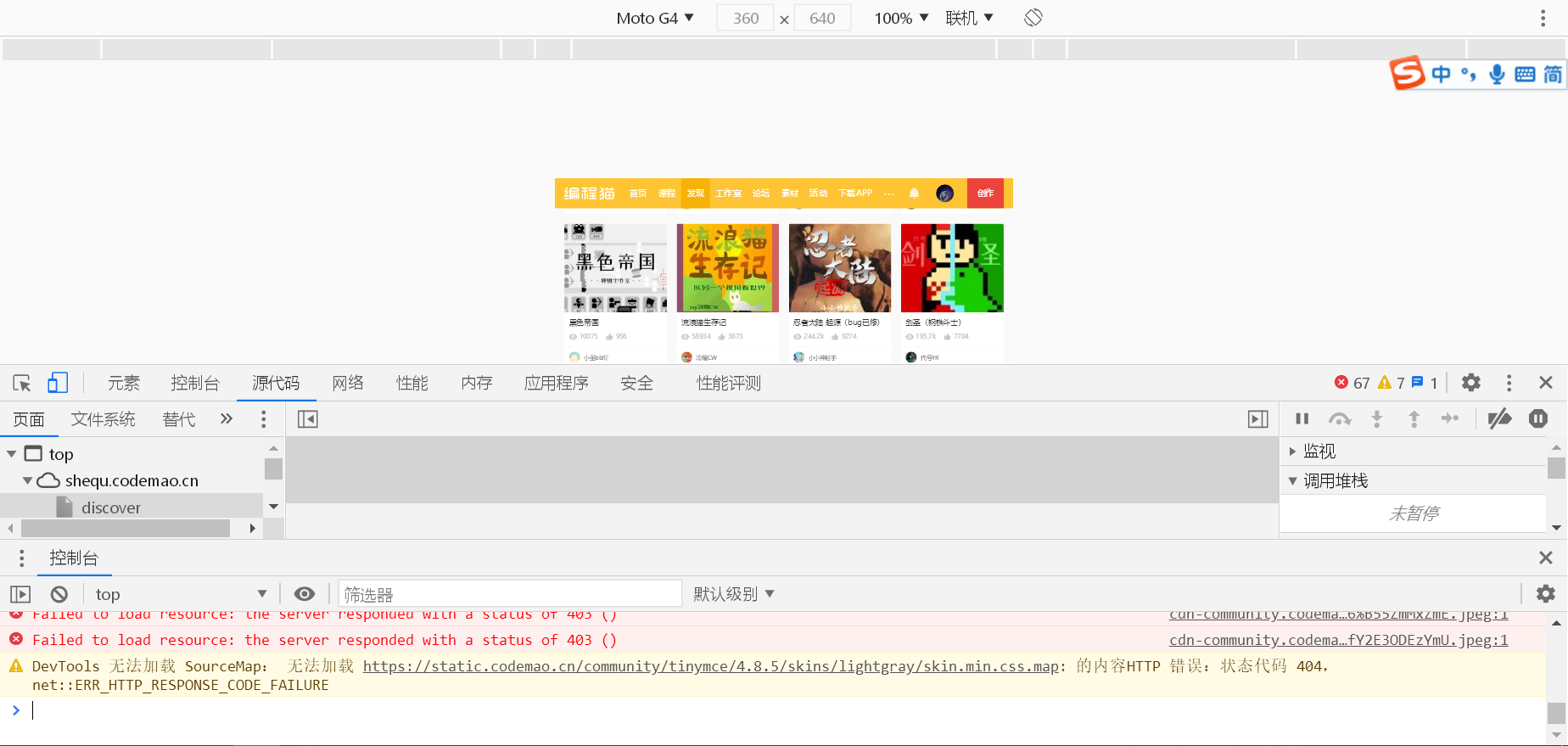Show more navigator tabs chevron
This screenshot has height=746, width=1568.
point(226,418)
